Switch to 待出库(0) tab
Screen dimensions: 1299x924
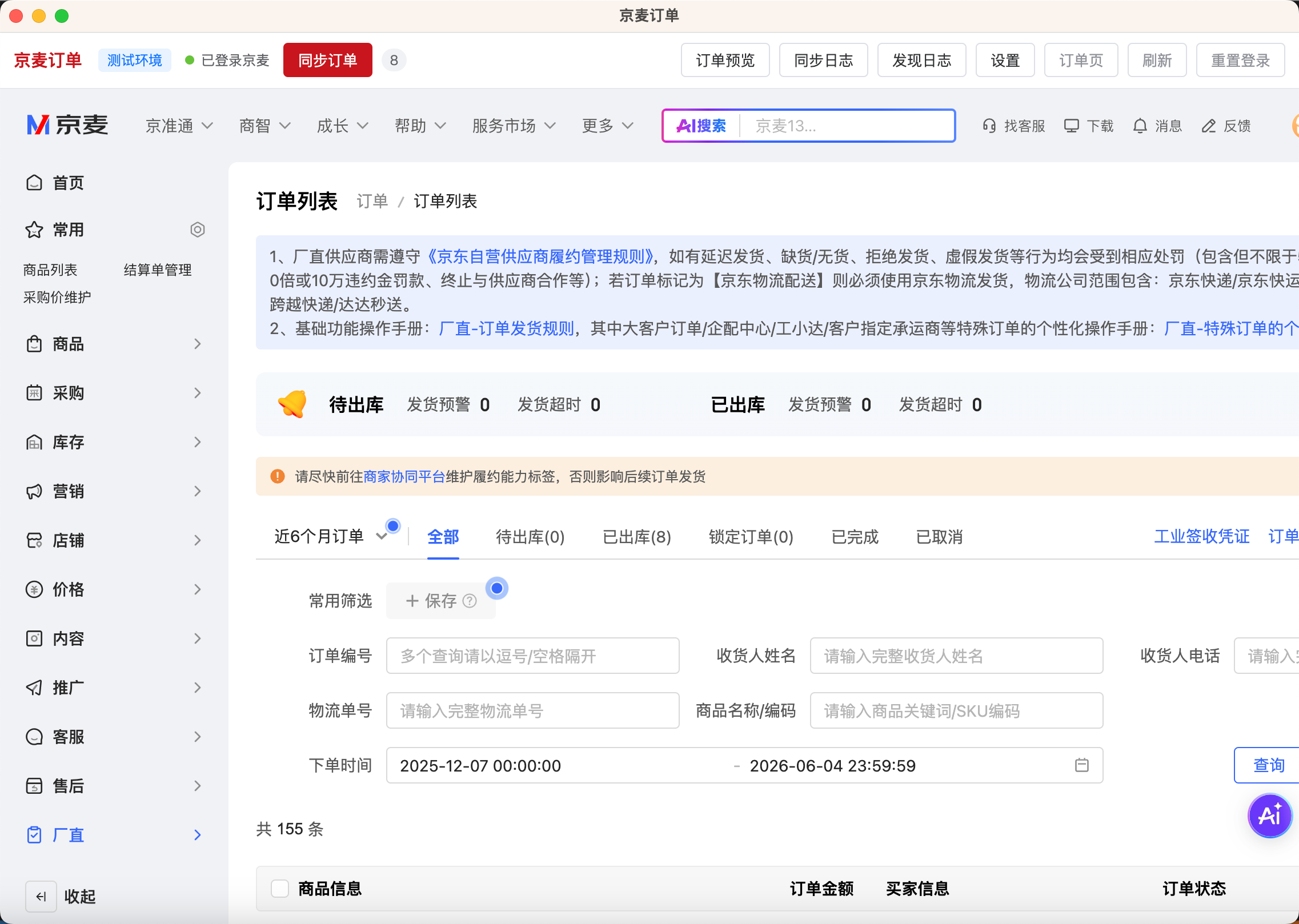point(530,537)
